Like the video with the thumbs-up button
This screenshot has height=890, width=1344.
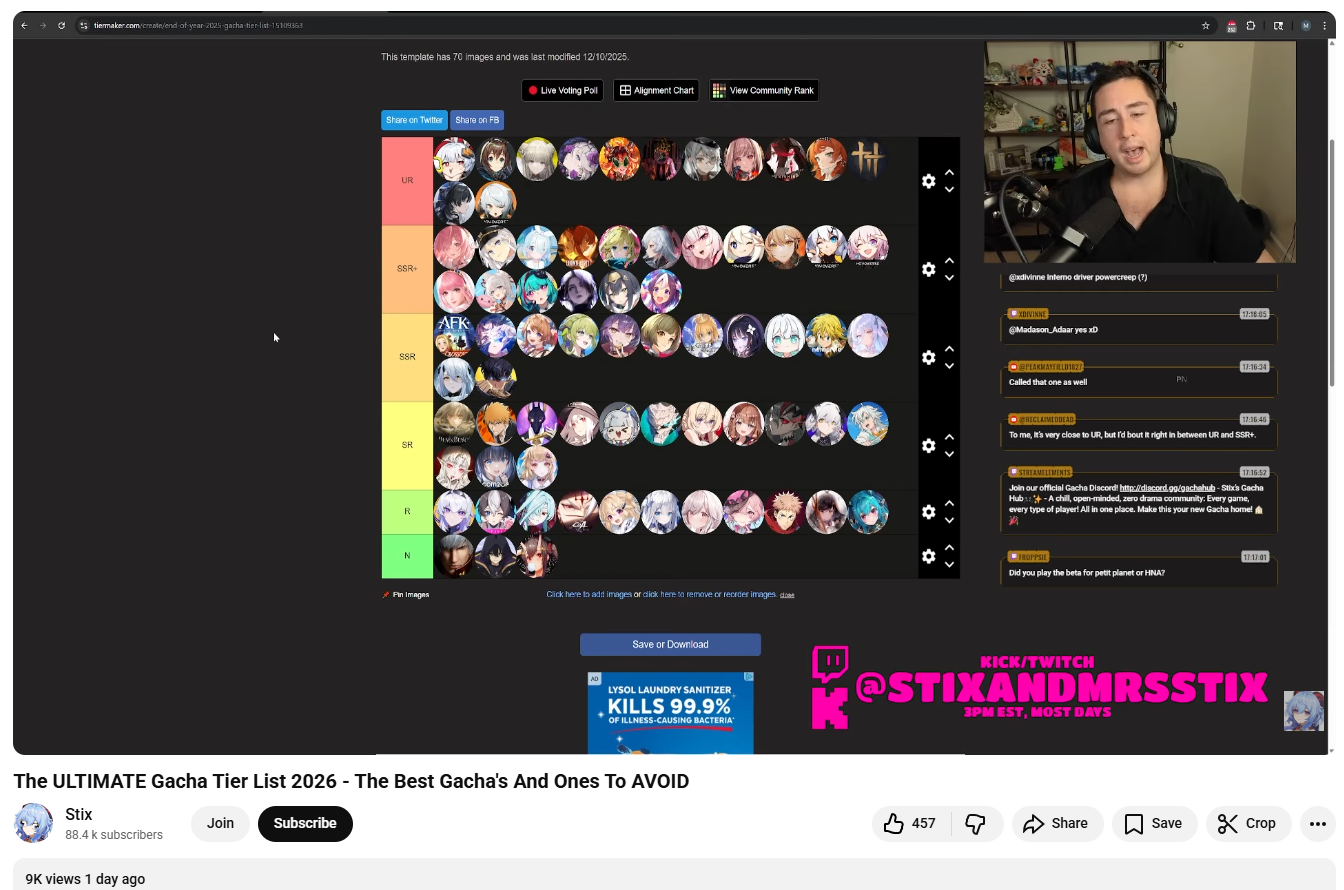point(910,823)
